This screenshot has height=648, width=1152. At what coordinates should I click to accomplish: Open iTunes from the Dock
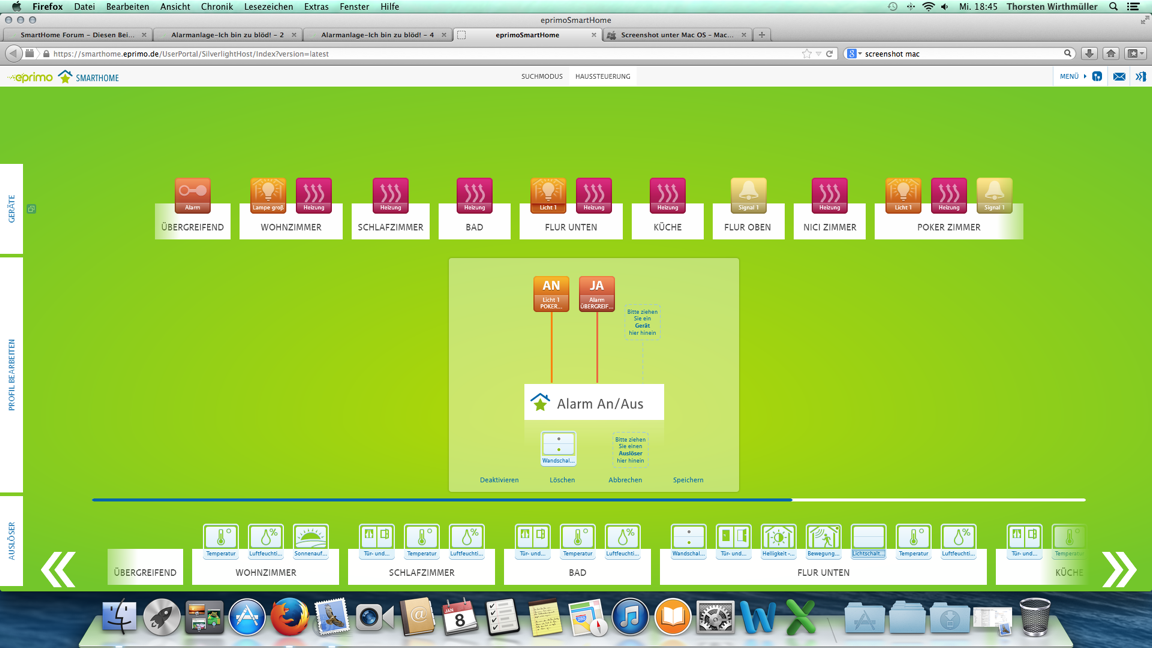tap(630, 616)
